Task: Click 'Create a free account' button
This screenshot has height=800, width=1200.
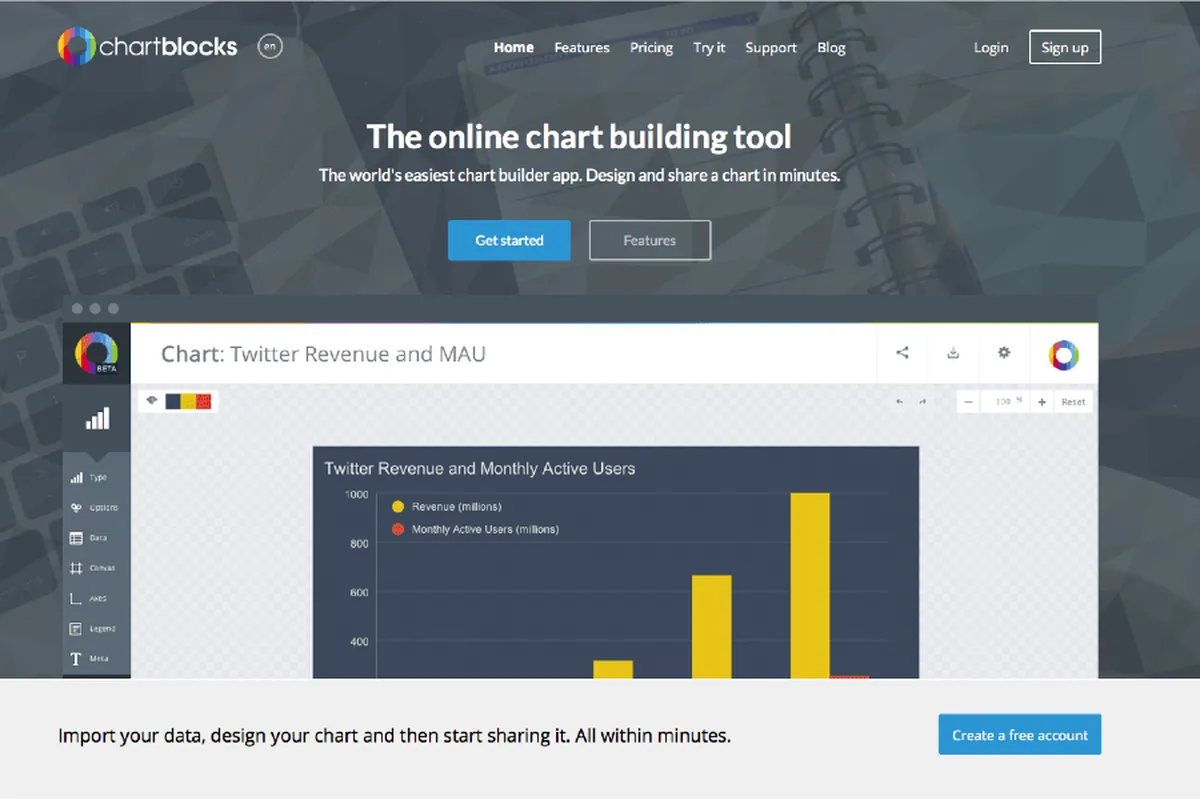Action: [x=1019, y=735]
